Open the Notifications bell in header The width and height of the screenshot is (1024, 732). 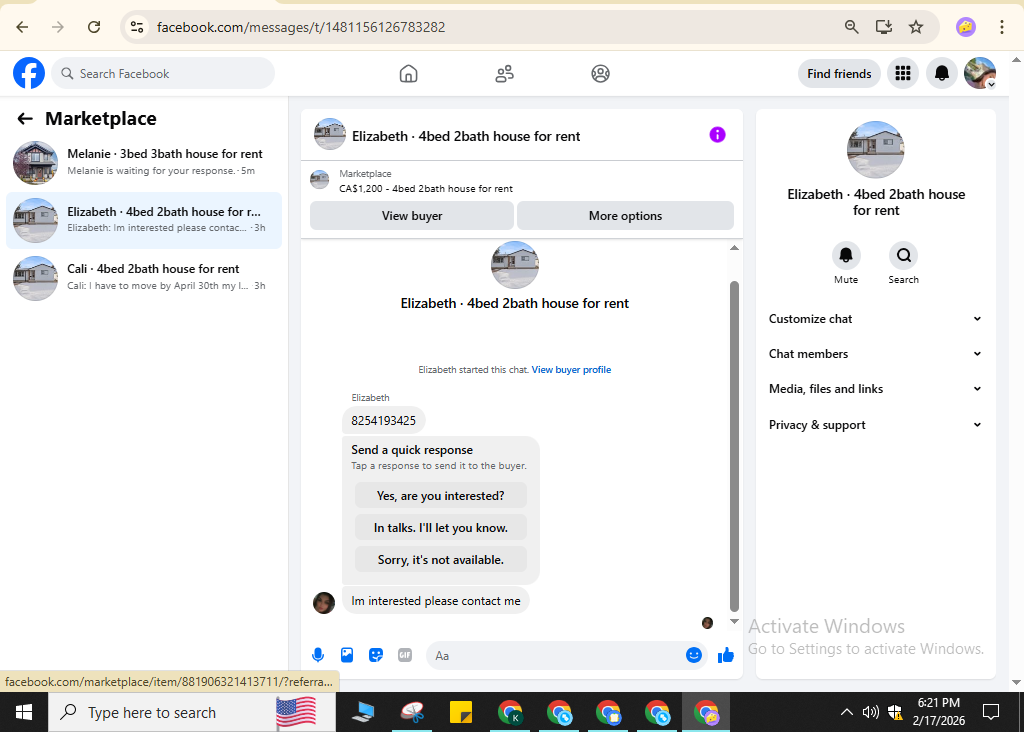(941, 73)
